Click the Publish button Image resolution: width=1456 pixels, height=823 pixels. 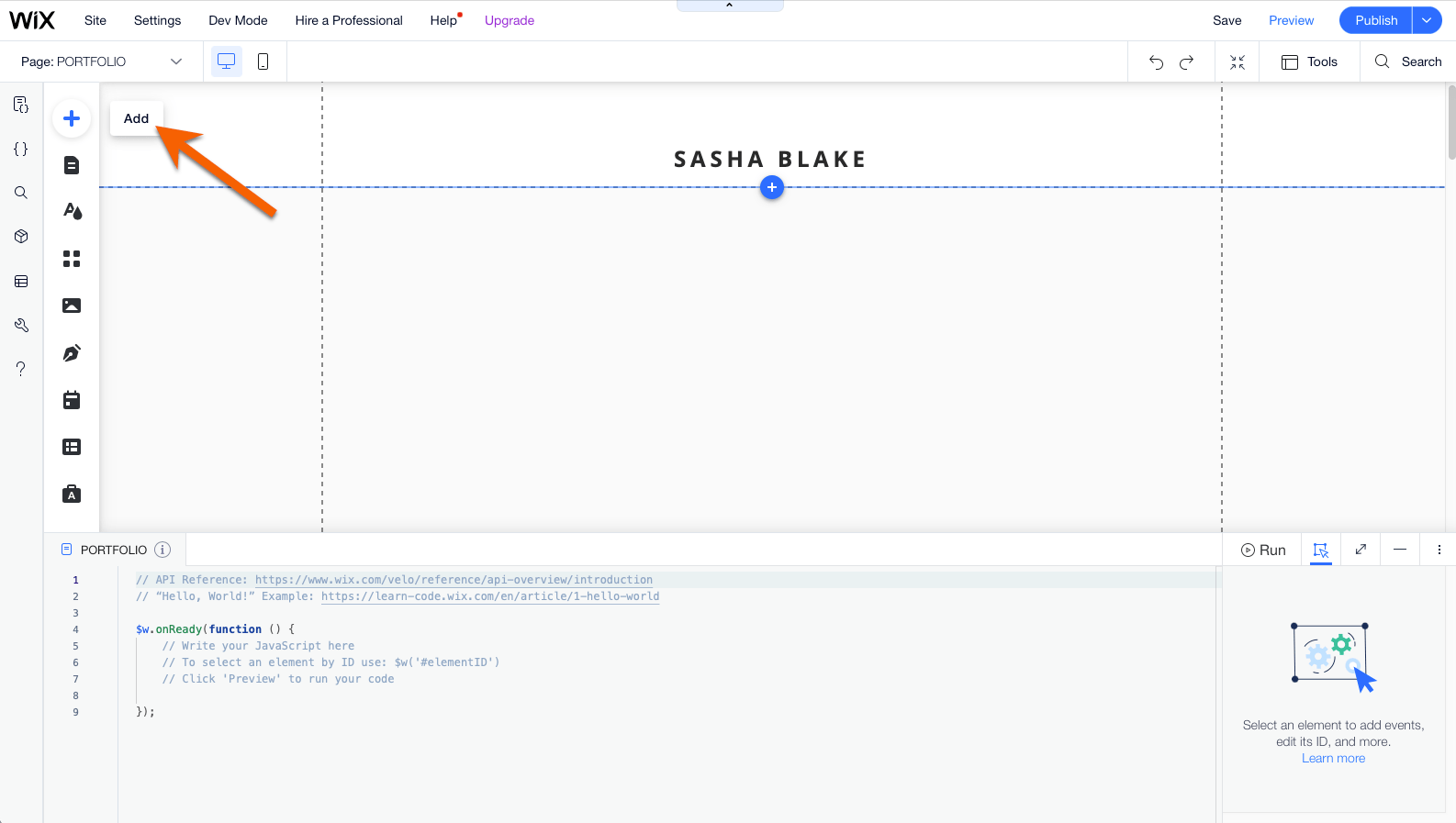coord(1376,20)
